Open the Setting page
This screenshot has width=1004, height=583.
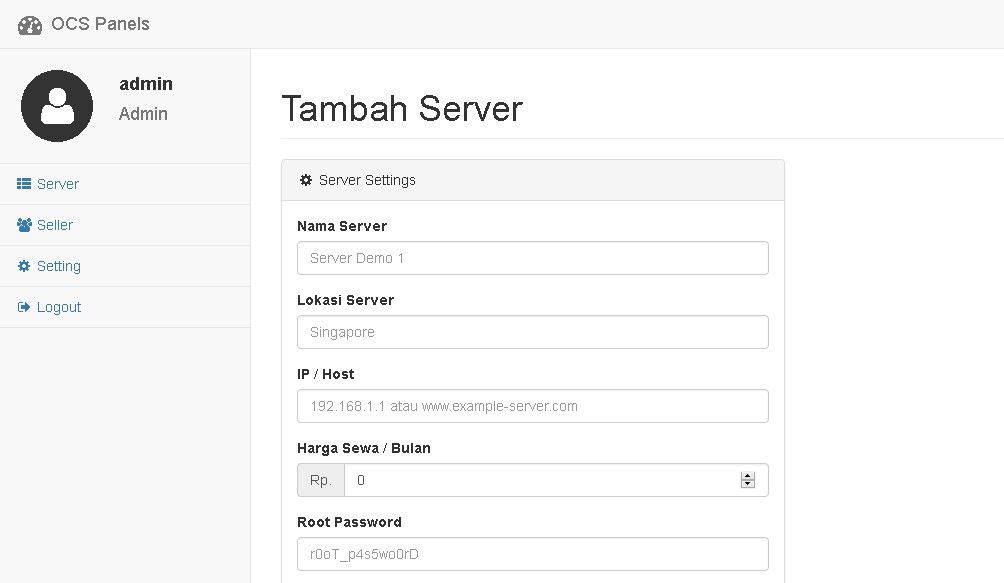point(58,265)
